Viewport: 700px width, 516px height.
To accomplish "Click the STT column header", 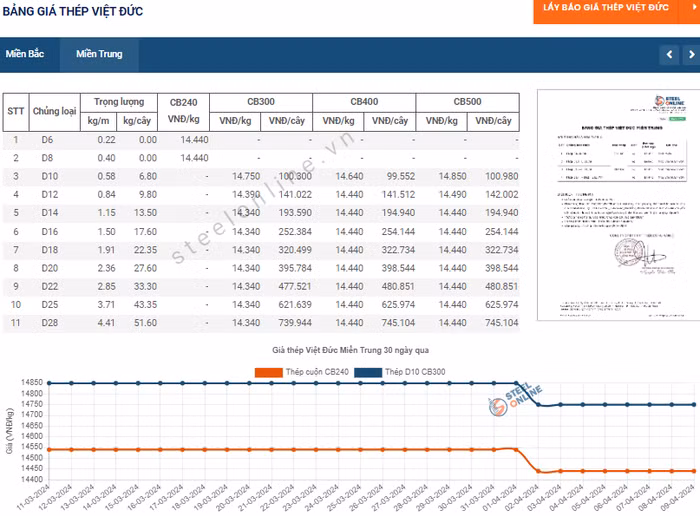I will click(16, 111).
